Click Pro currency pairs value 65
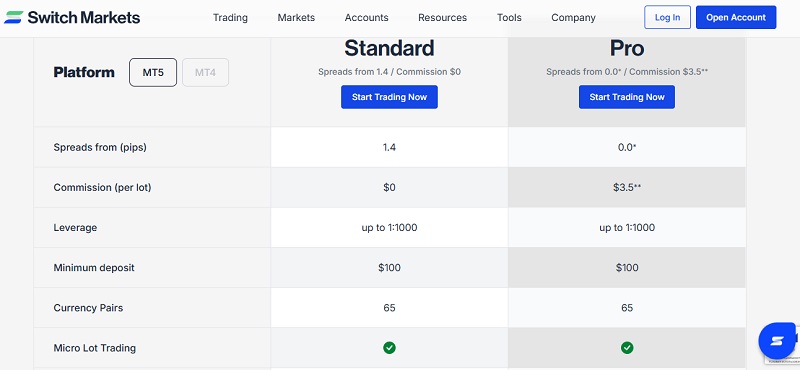Image resolution: width=800 pixels, height=370 pixels. point(627,308)
